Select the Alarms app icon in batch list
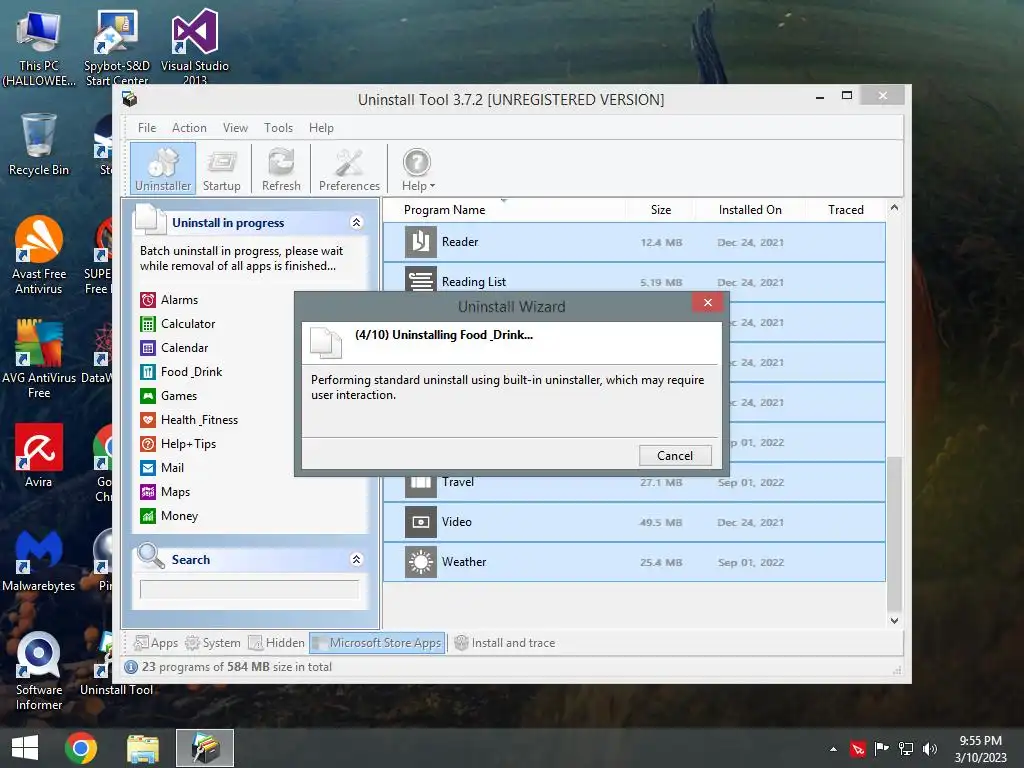 click(x=148, y=300)
